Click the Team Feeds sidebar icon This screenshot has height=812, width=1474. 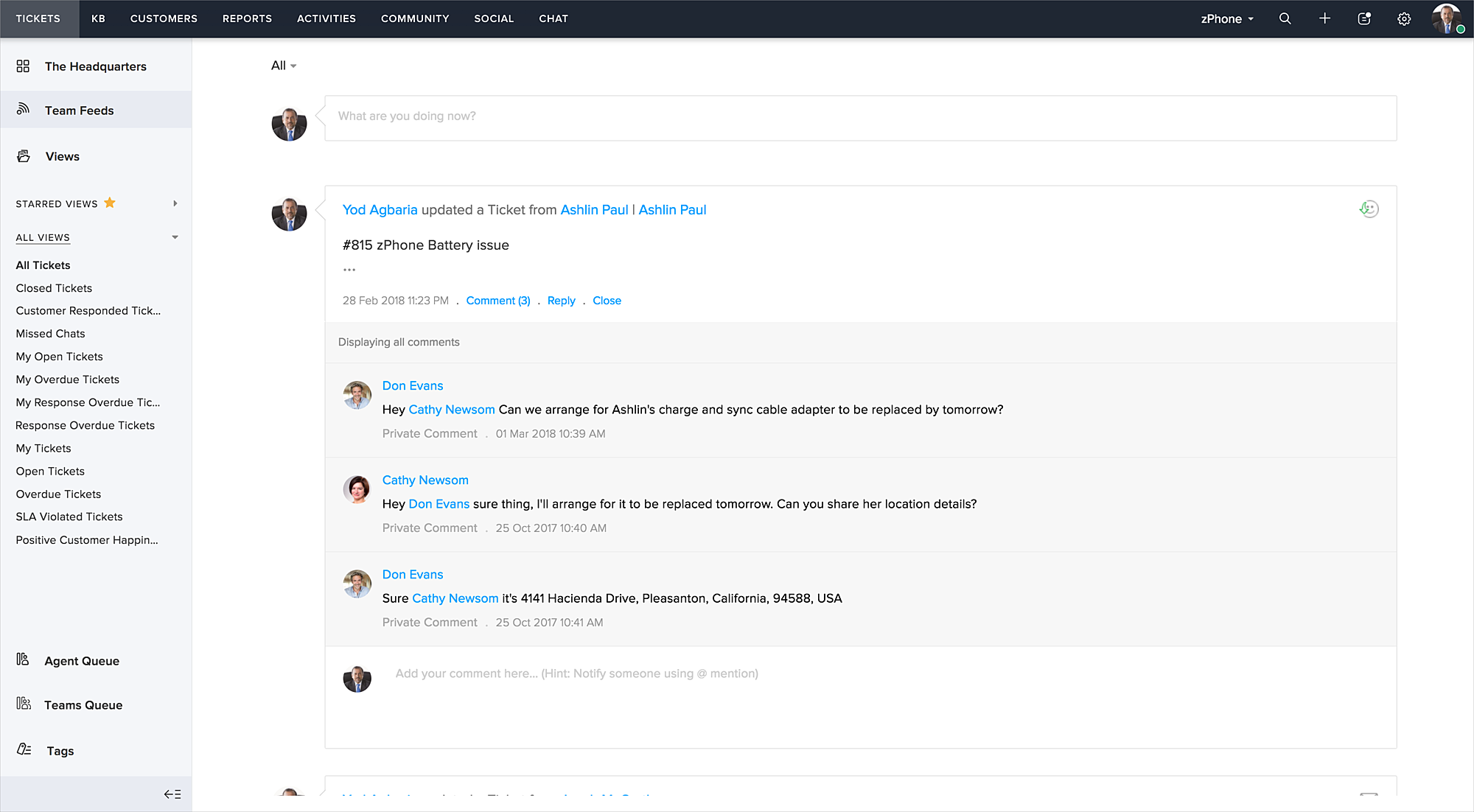24,110
